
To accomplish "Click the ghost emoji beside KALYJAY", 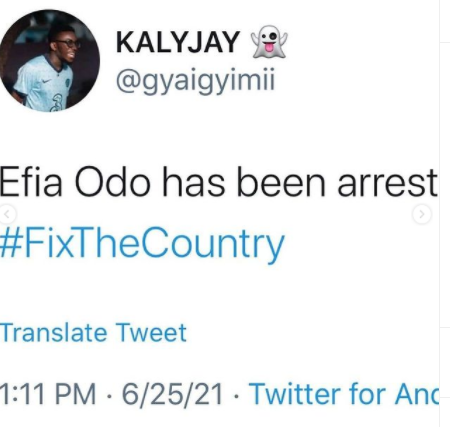I will click(x=269, y=42).
